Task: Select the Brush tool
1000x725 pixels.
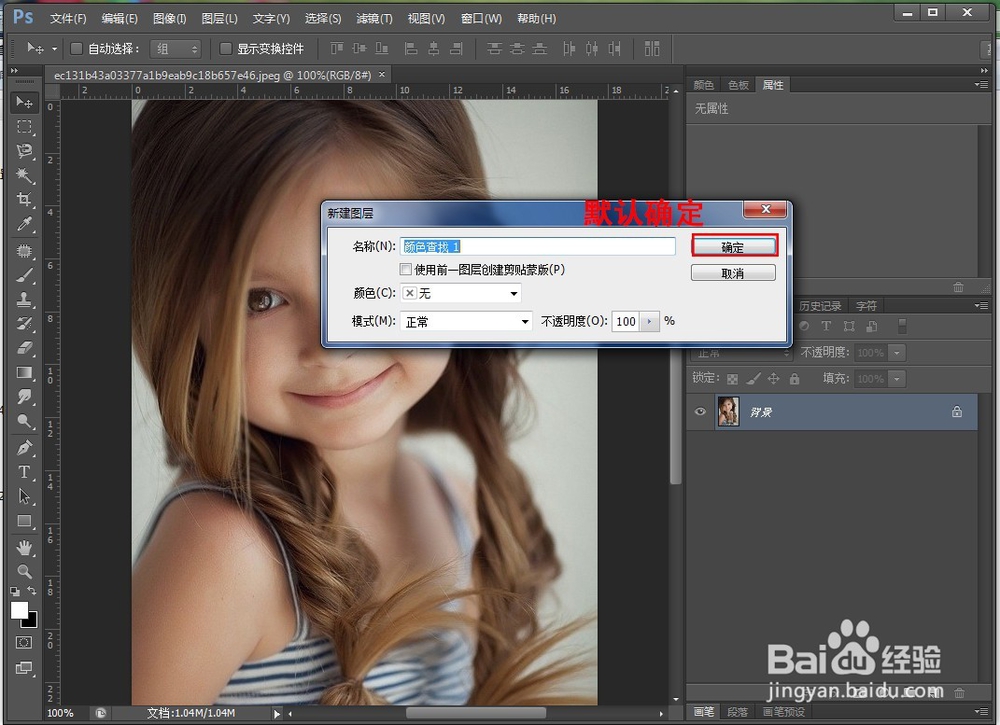Action: (24, 275)
